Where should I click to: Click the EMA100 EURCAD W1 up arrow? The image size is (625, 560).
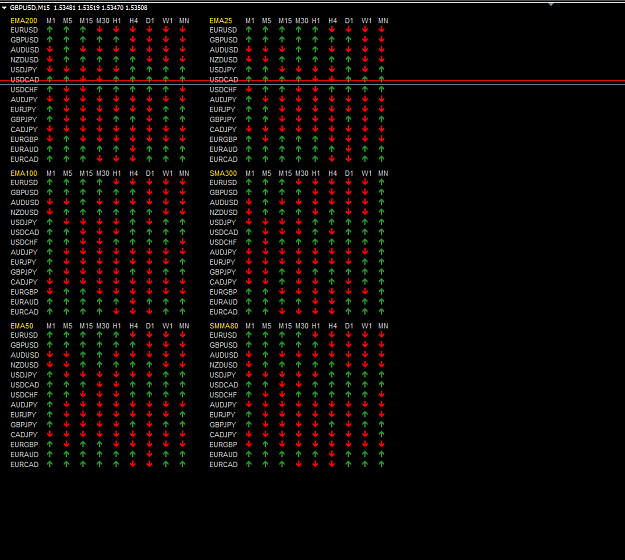[166, 311]
